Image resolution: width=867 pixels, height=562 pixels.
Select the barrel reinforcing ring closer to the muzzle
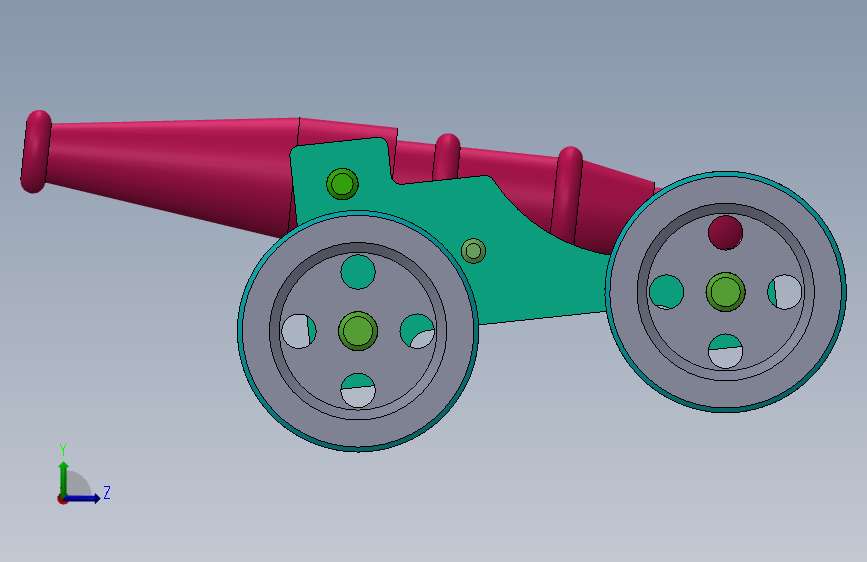click(x=447, y=157)
